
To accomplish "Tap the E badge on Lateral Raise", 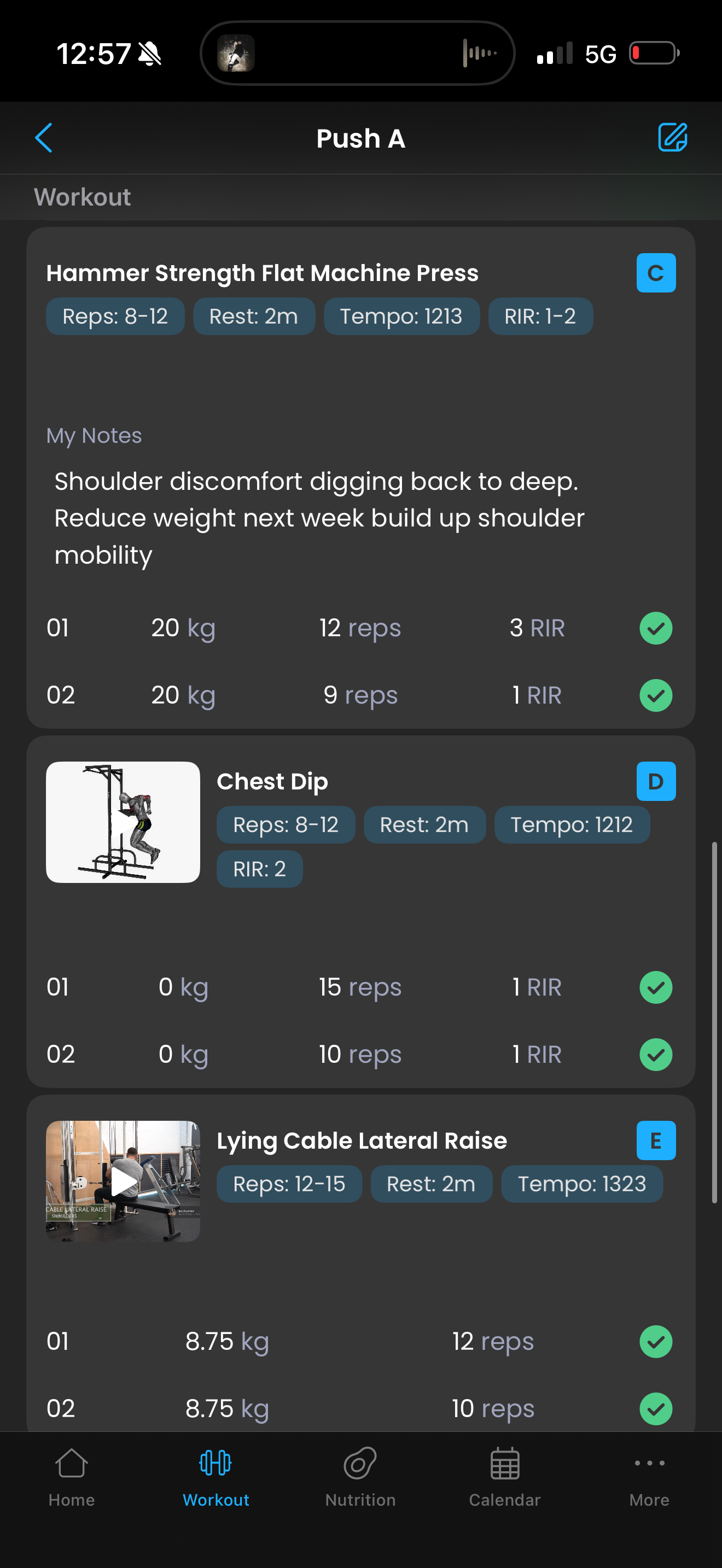I will tap(656, 1140).
